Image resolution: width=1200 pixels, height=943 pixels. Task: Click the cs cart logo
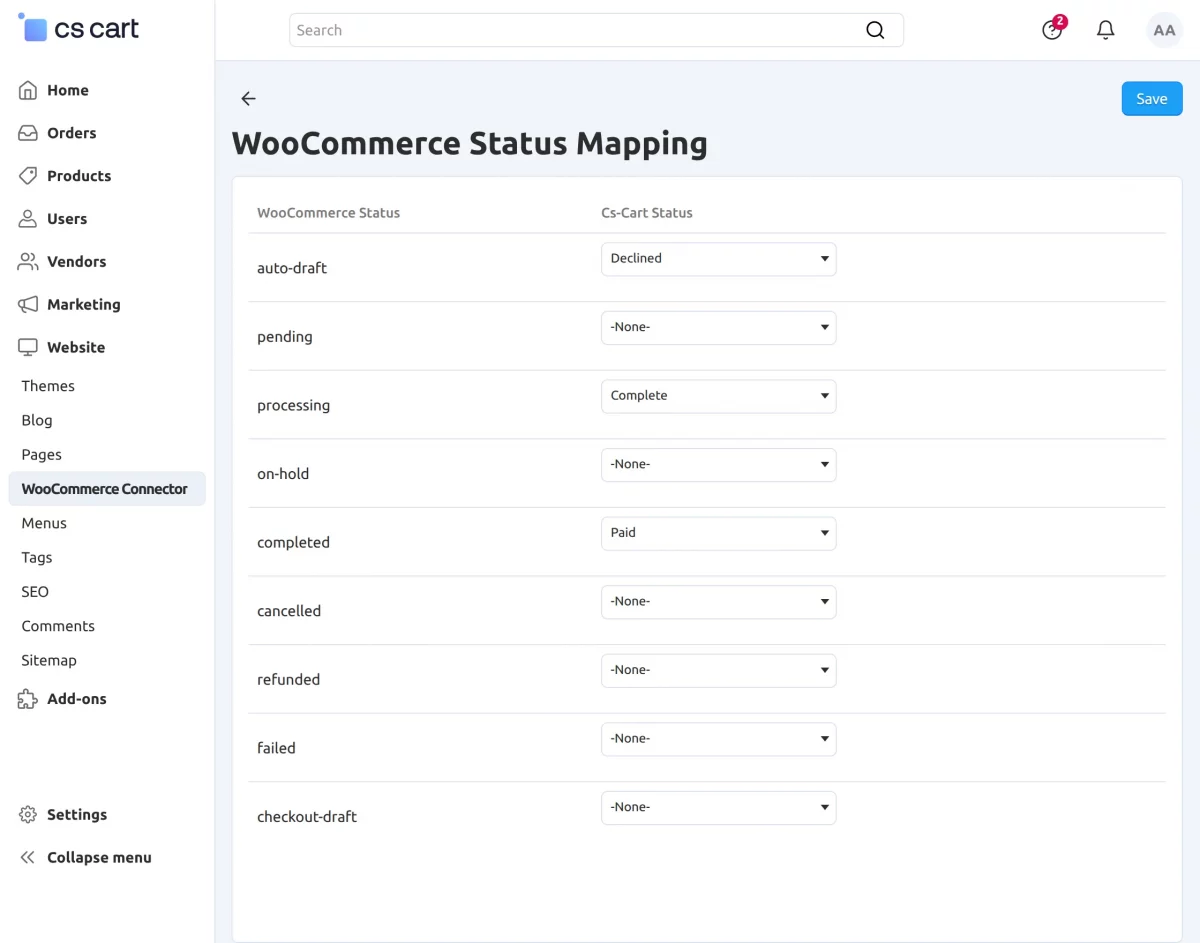(78, 28)
